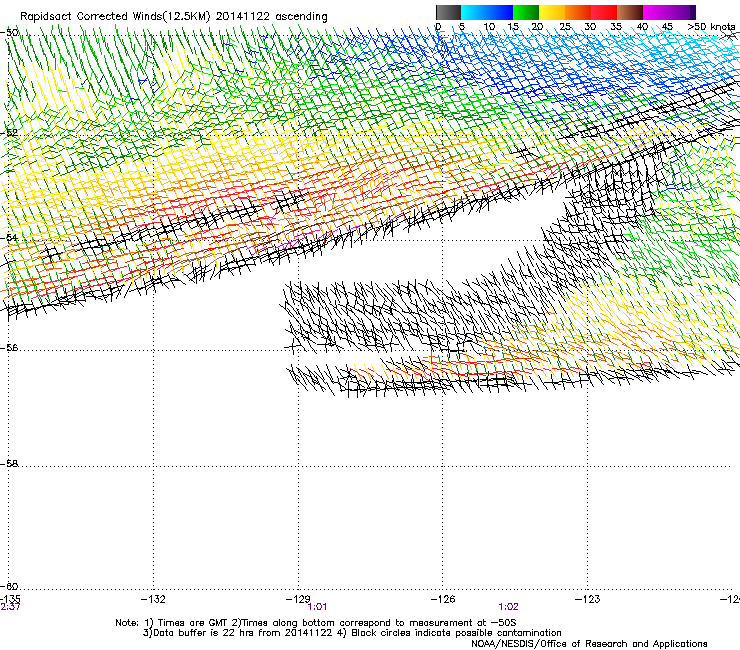Image resolution: width=740 pixels, height=650 pixels.
Task: Click the -52 latitude axis label
Action: click(x=9, y=133)
